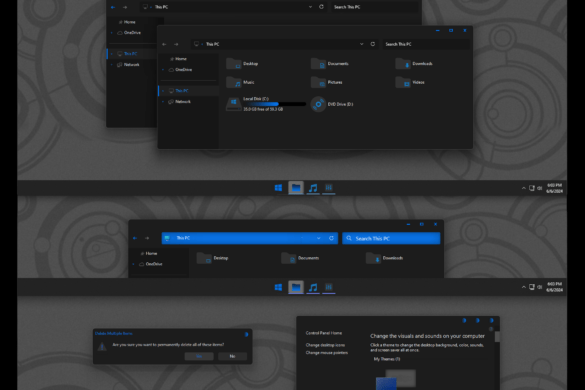585x390 pixels.
Task: Select Home in front Explorer window sidebar
Action: [178, 59]
